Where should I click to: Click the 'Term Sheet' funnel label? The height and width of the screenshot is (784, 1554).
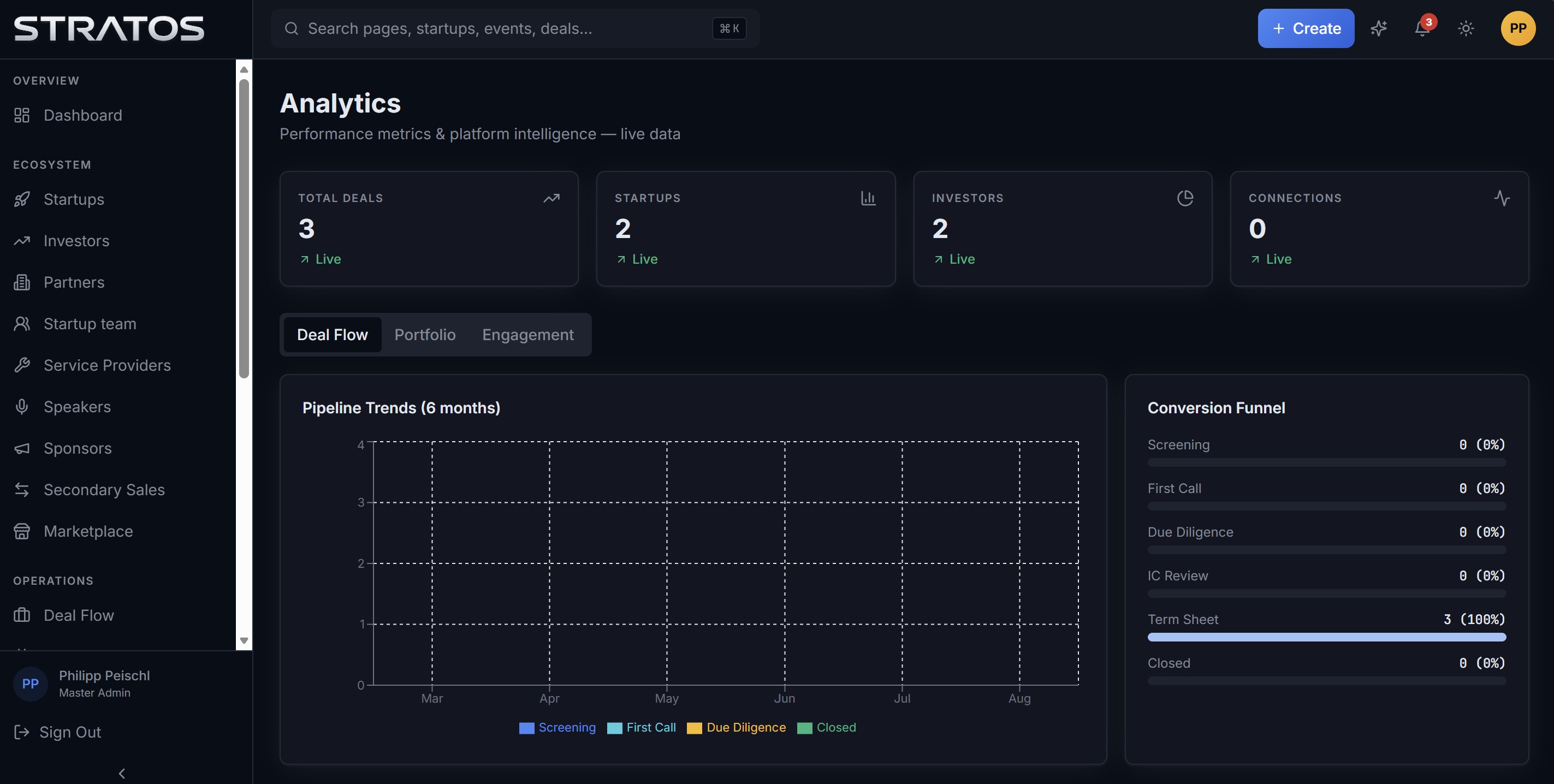[1182, 619]
